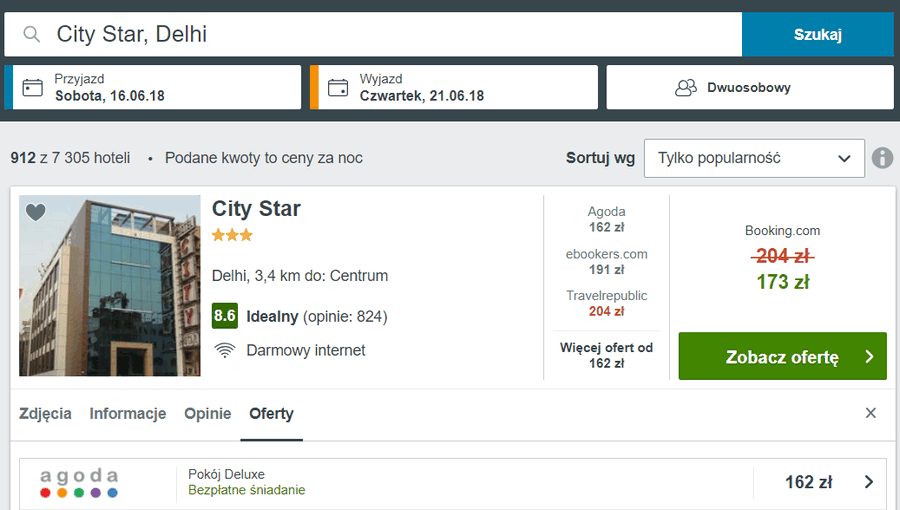Click the 8.6 rating badge
Screen dimensions: 900x510
tap(224, 316)
